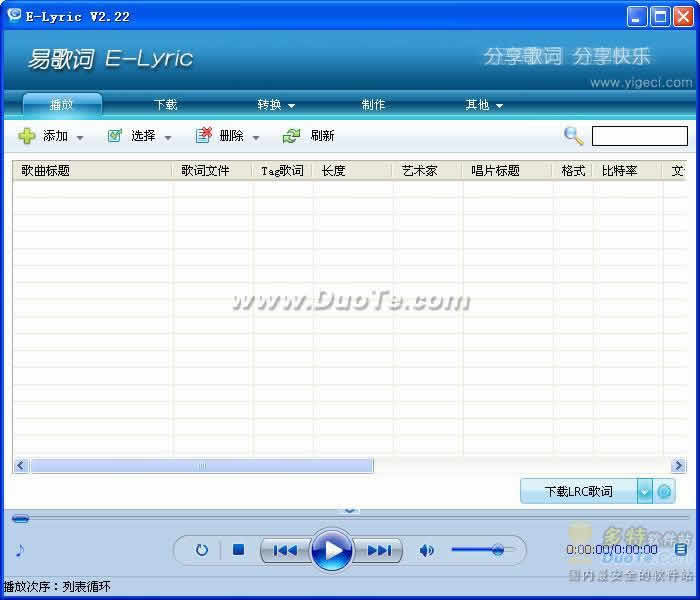Click the Refresh (刷新) green arrows icon
Screen dimensions: 700x600
(x=292, y=136)
